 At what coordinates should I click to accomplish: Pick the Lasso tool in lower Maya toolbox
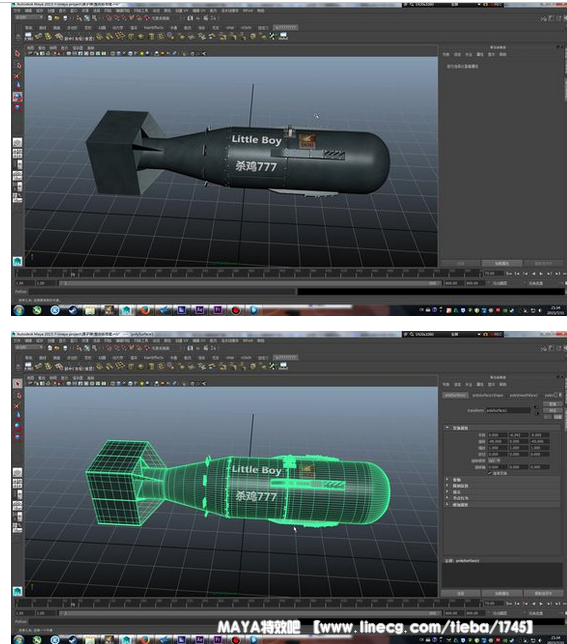coord(17,395)
